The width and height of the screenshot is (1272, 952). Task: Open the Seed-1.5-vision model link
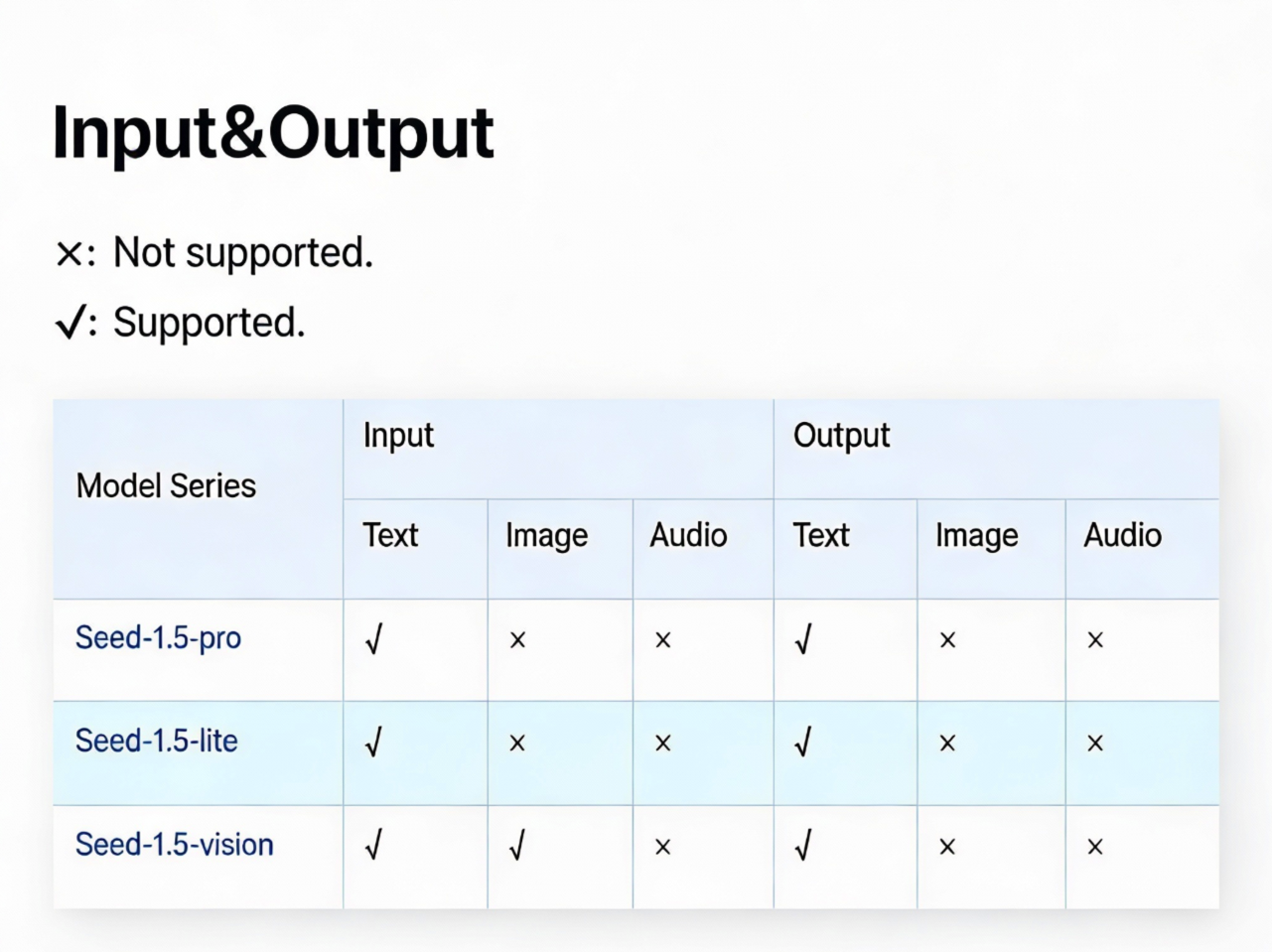174,845
